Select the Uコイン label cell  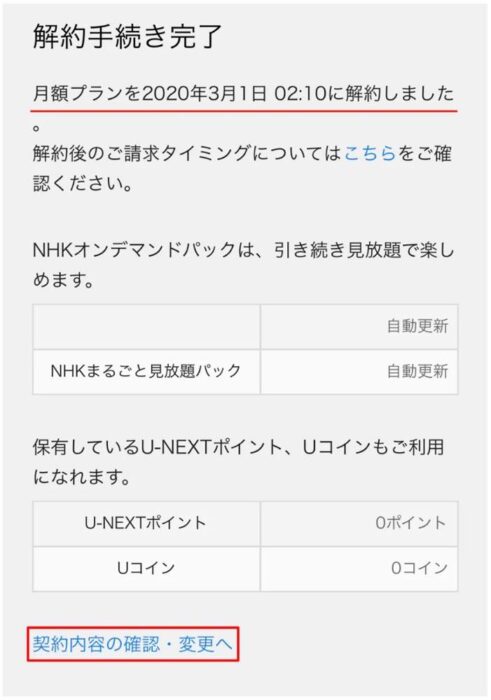coord(146,568)
